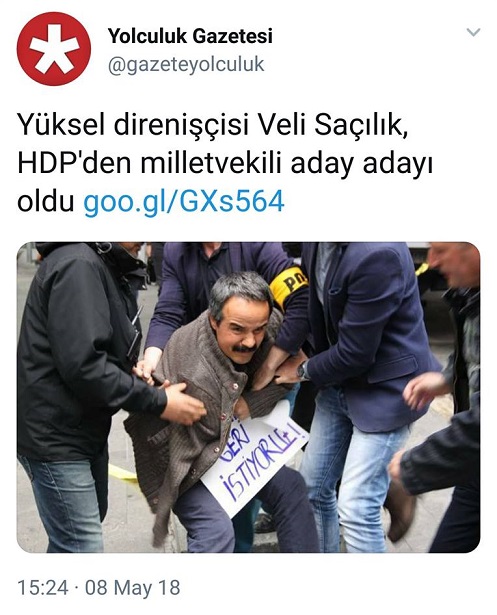This screenshot has width=497, height=615.
Task: Click the yellow armband in the photo
Action: (289, 287)
